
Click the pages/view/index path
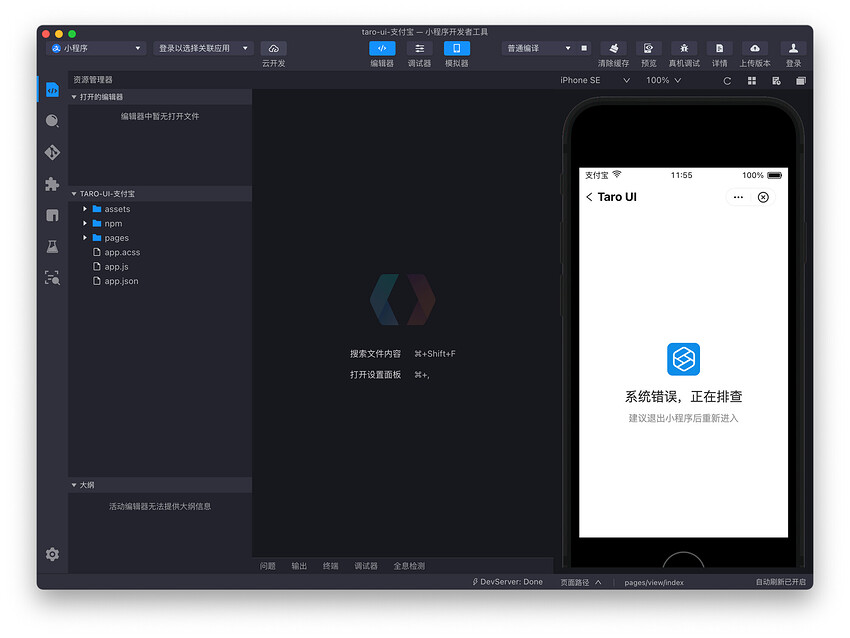654,583
